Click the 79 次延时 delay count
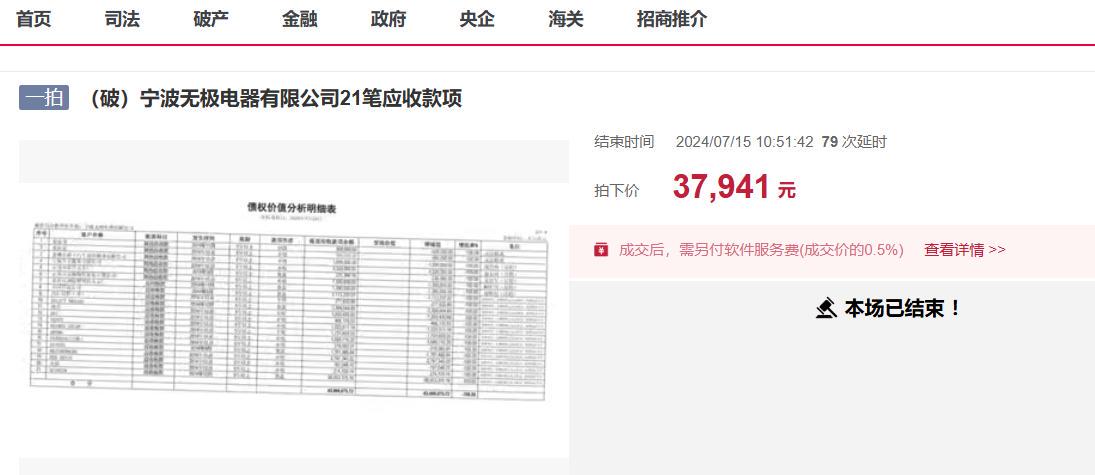This screenshot has width=1095, height=475. click(x=854, y=142)
